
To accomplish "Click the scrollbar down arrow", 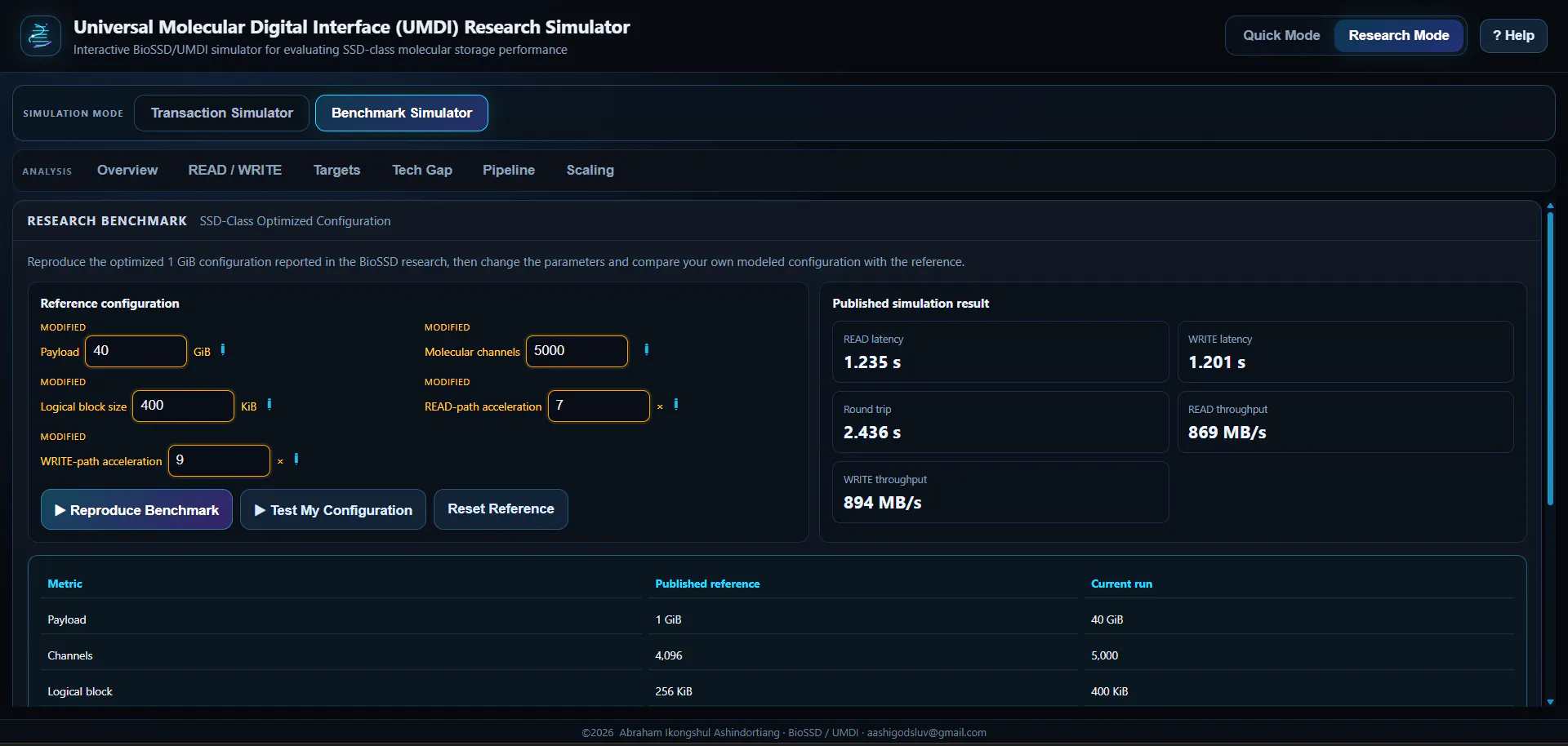I will pos(1550,702).
